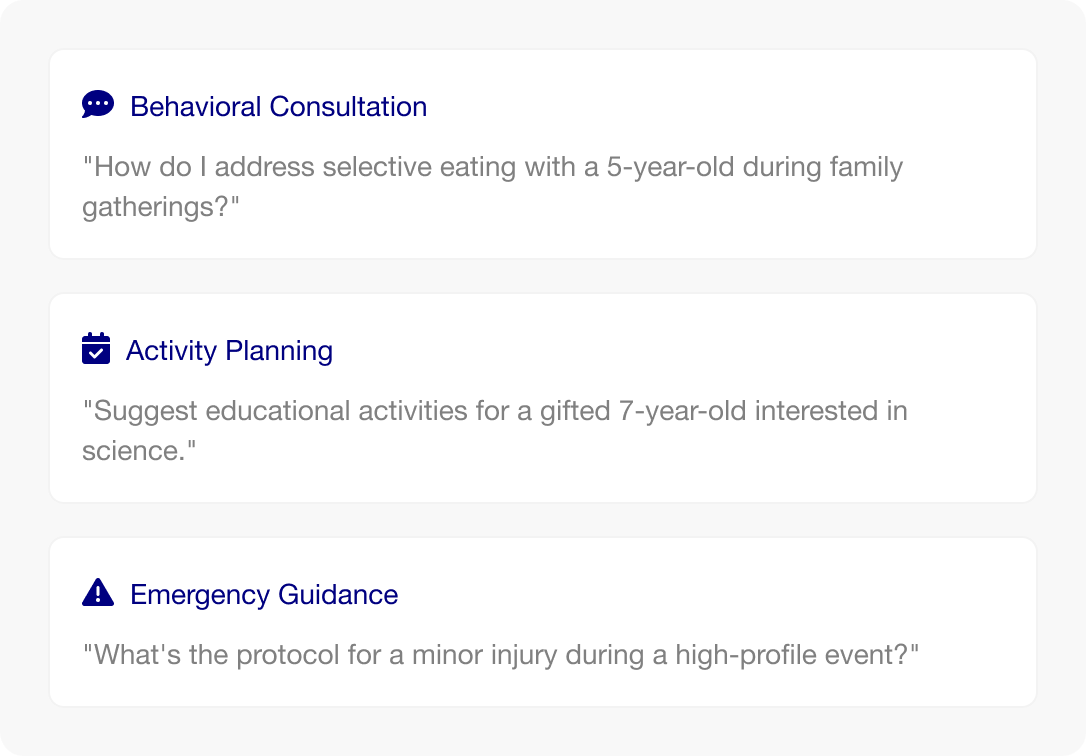The width and height of the screenshot is (1086, 756).
Task: Click the word "Guidance" in third heading
Action: click(x=338, y=595)
